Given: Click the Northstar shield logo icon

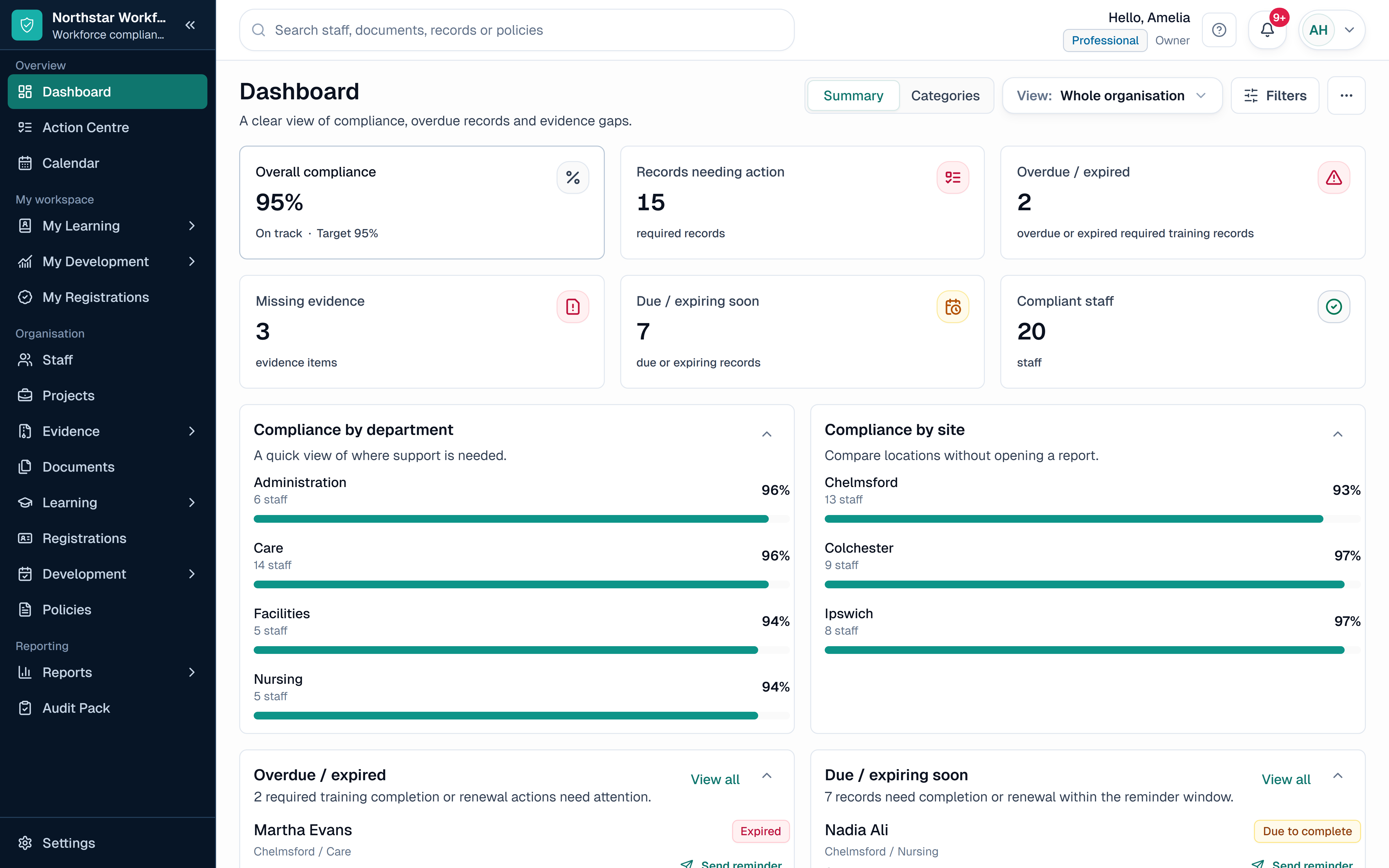Looking at the screenshot, I should (x=27, y=25).
